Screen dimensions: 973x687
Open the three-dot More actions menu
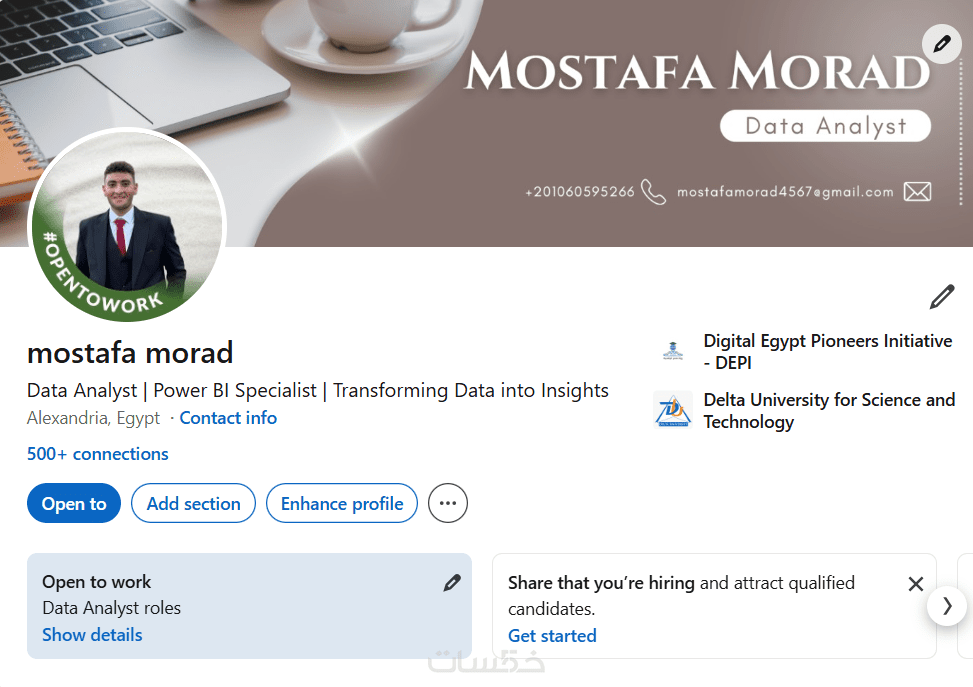coord(447,503)
